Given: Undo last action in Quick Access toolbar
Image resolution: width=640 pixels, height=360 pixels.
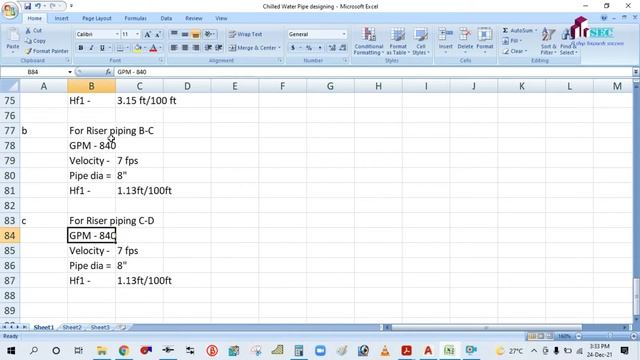Looking at the screenshot, I should coord(38,6).
